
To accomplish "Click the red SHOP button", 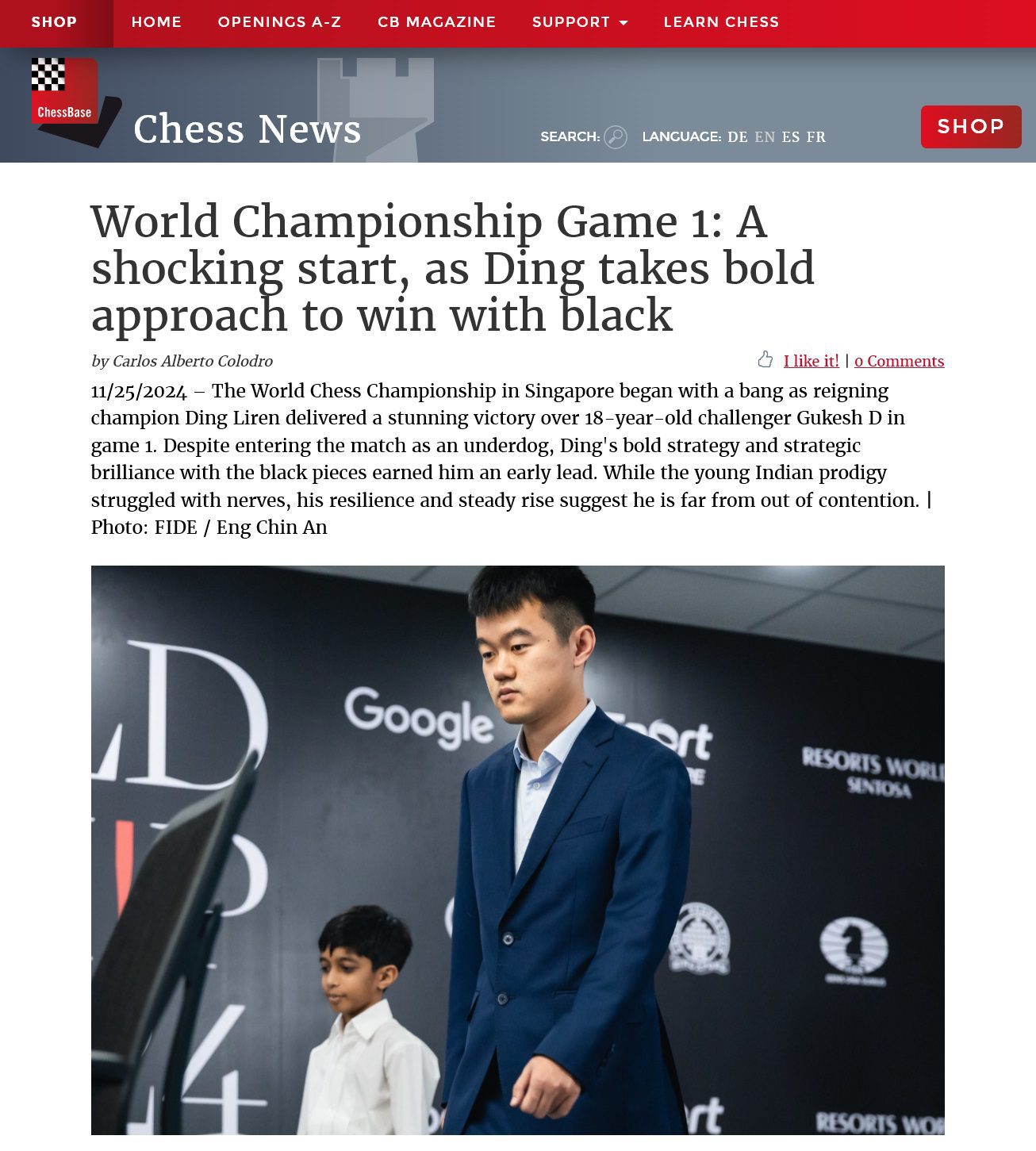I will coord(971,127).
